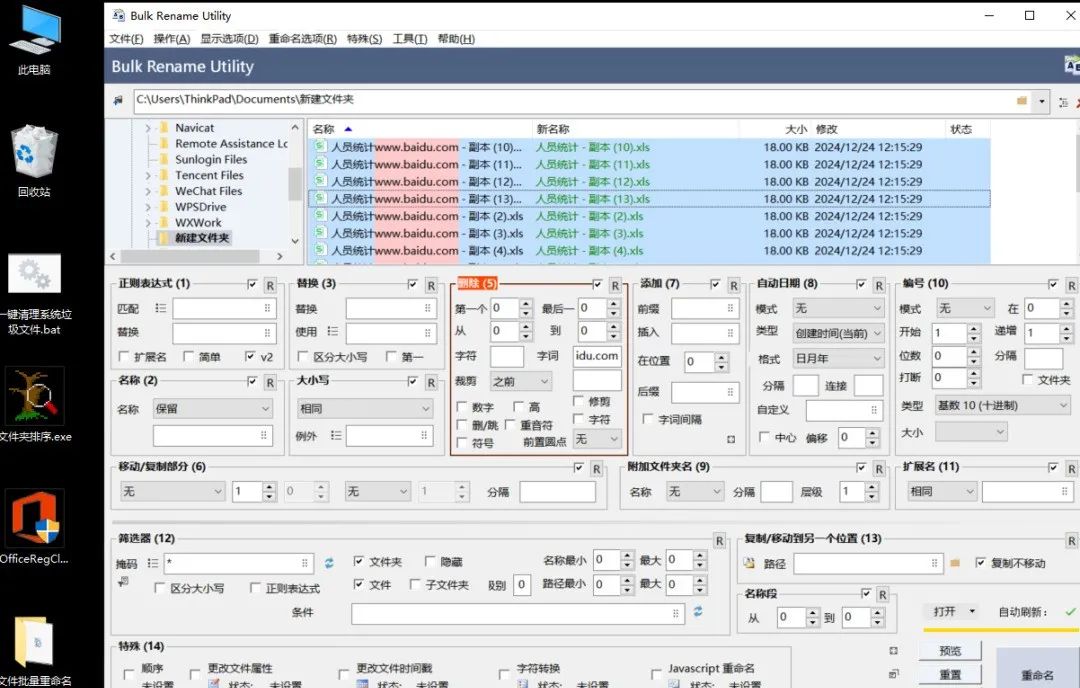Viewport: 1080px width, 688px height.
Task: Open the 工具(T) menu
Action: pos(410,39)
